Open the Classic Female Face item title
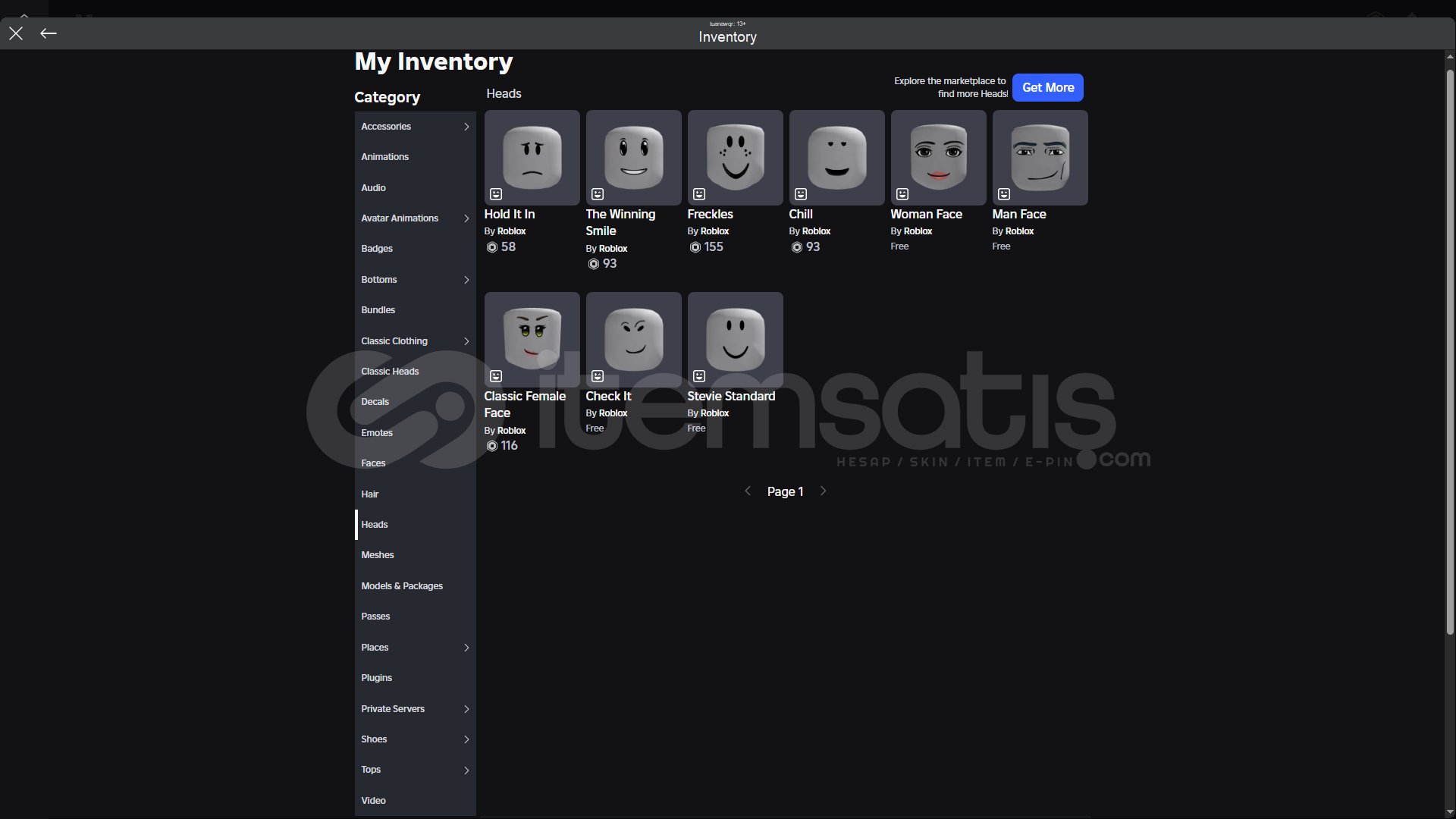The height and width of the screenshot is (819, 1456). (526, 405)
